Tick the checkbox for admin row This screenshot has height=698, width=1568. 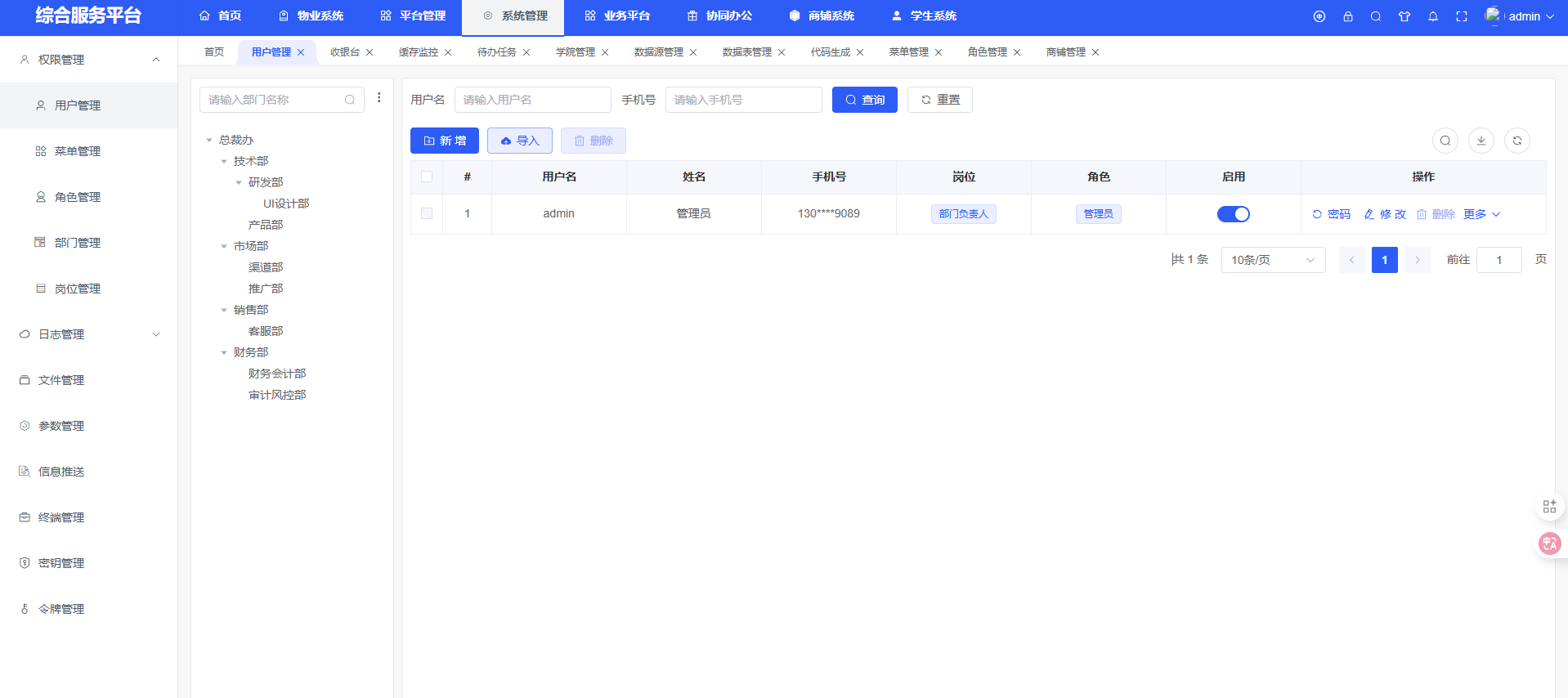click(x=427, y=213)
